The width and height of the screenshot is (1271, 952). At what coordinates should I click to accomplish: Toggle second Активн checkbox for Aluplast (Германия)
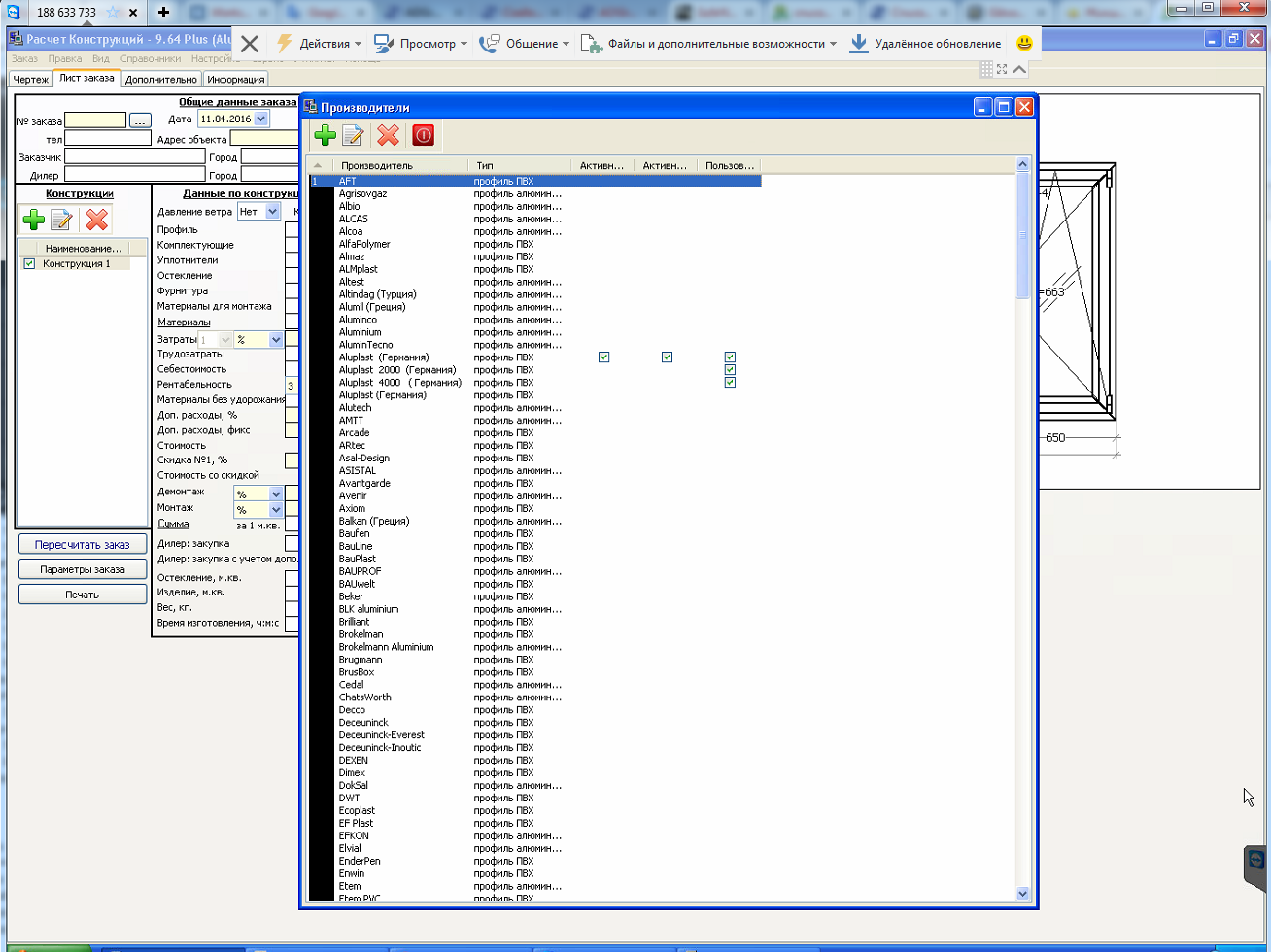pos(667,357)
